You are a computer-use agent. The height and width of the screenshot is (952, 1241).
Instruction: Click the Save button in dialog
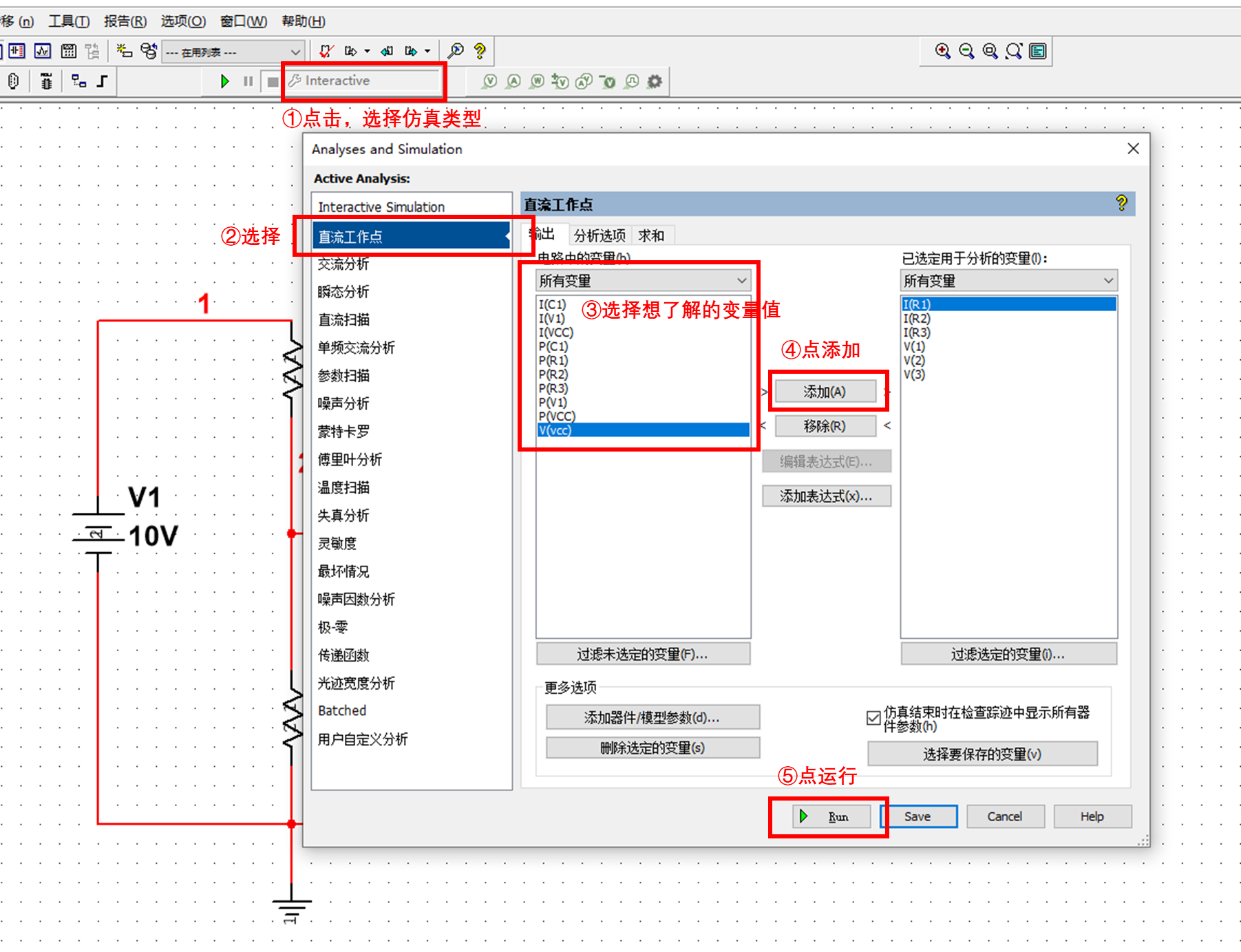(x=918, y=816)
